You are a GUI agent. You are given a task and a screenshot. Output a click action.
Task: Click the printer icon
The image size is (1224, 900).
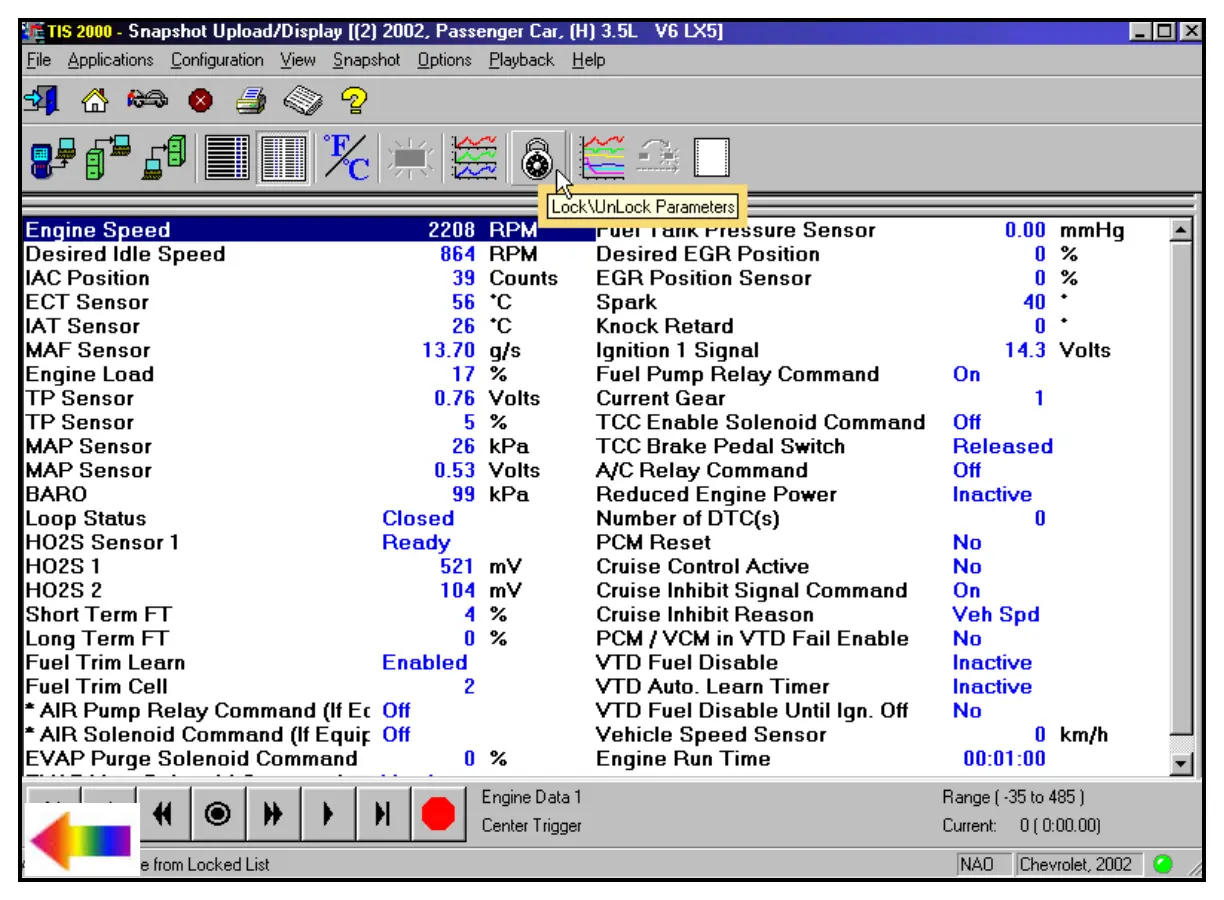pyautogui.click(x=250, y=100)
